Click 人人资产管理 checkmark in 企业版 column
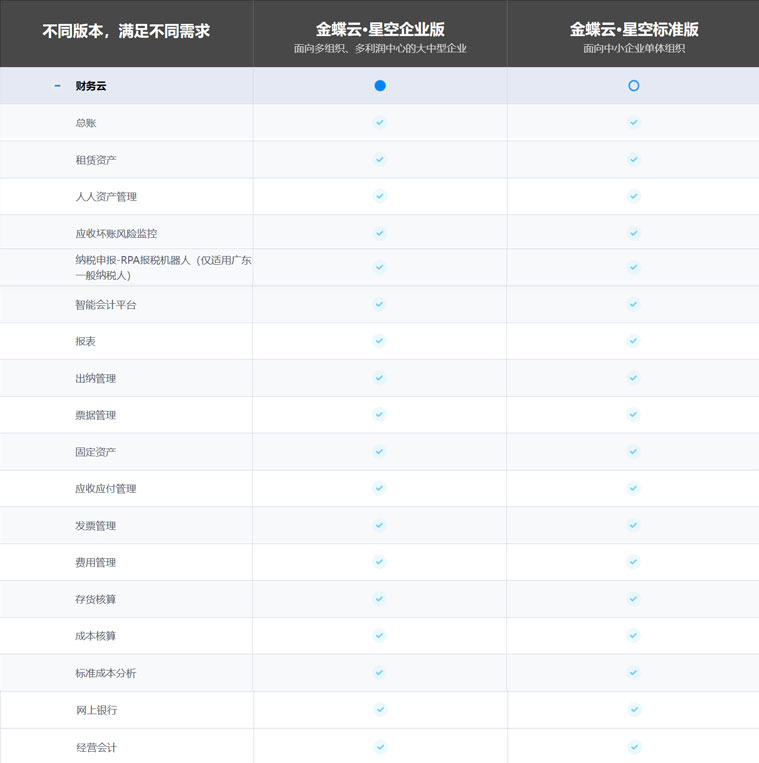 (x=380, y=196)
